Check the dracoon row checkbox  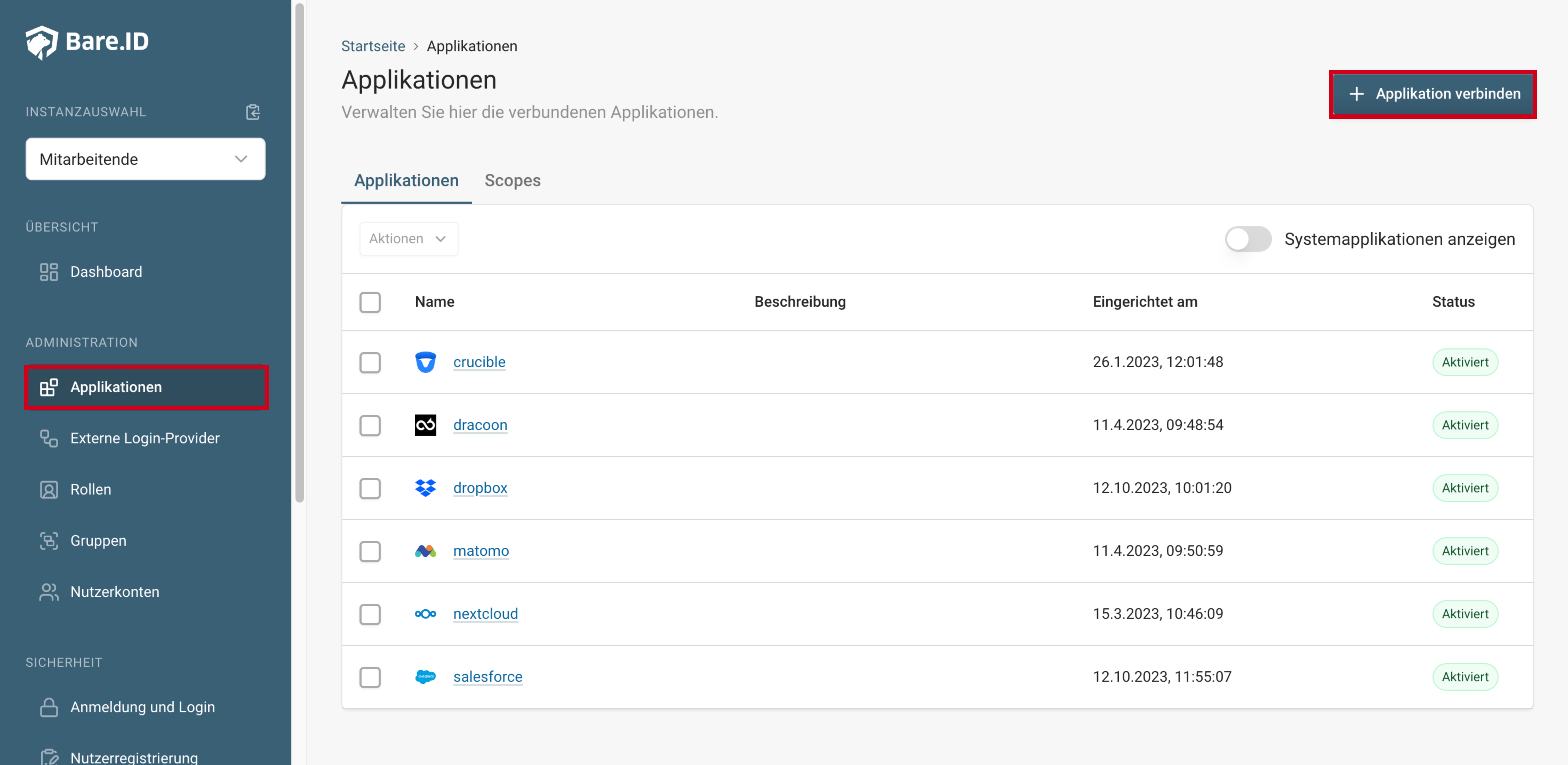point(370,425)
